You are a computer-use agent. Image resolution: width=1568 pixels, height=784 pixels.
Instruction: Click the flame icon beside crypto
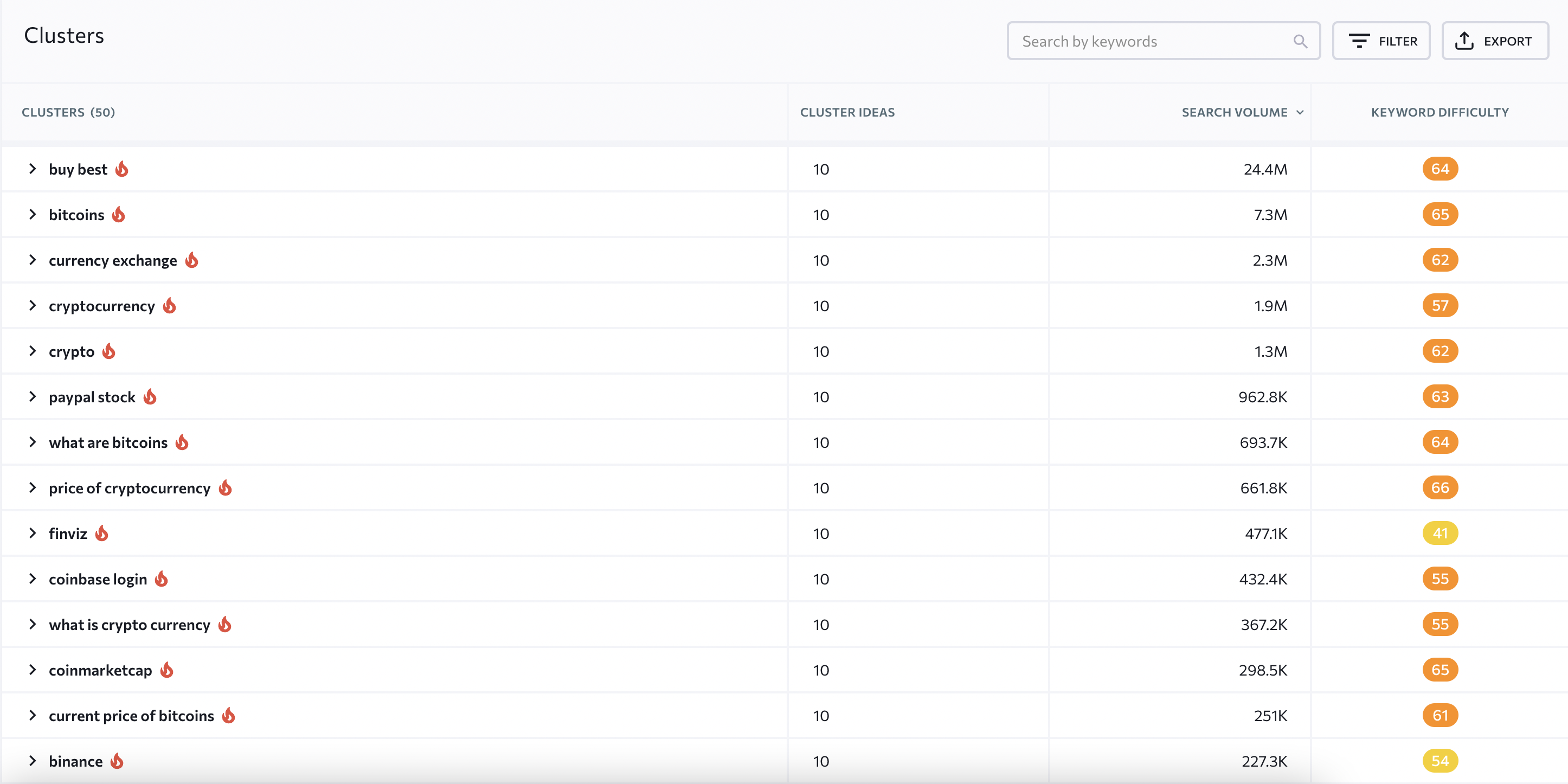[109, 351]
